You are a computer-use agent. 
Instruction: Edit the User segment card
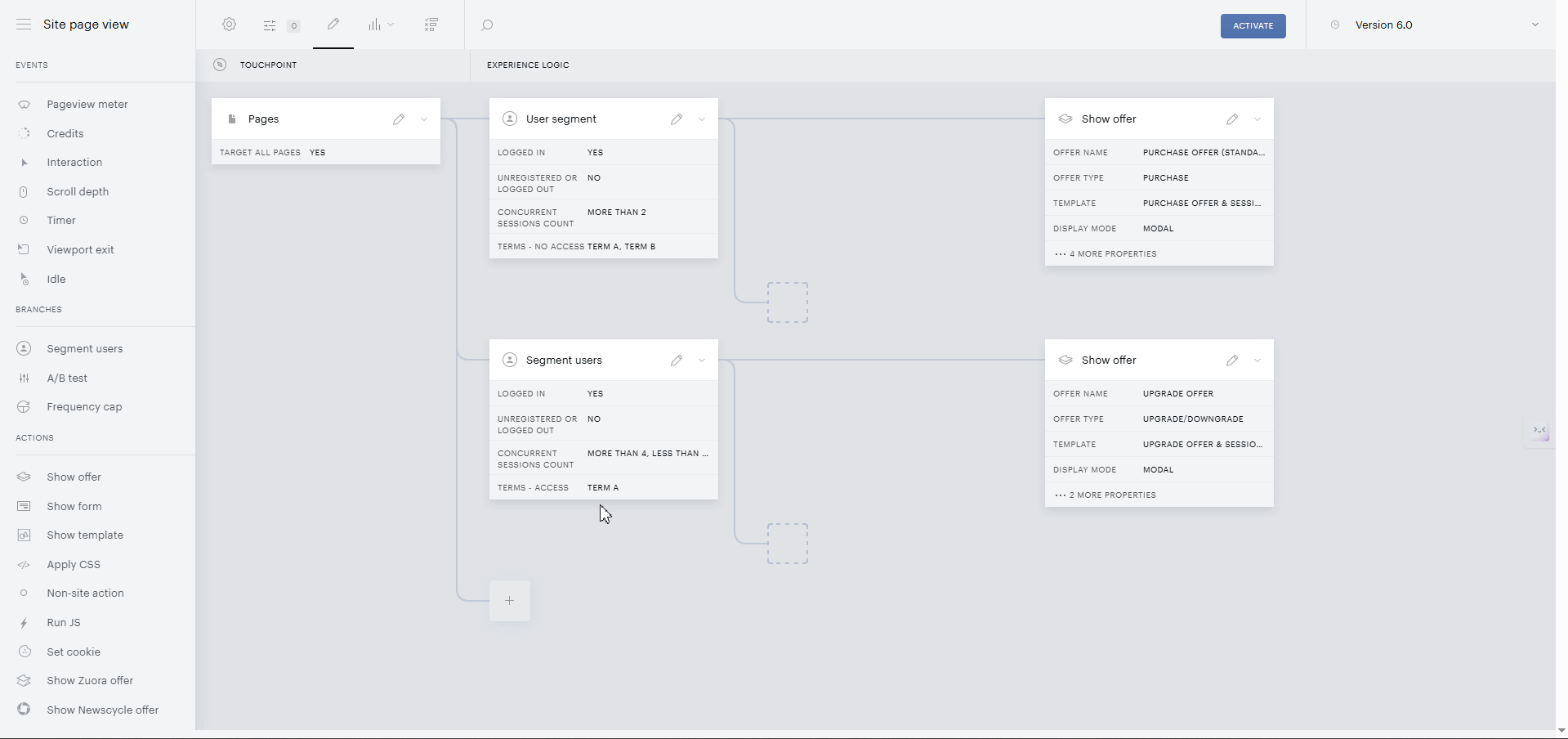pyautogui.click(x=677, y=119)
